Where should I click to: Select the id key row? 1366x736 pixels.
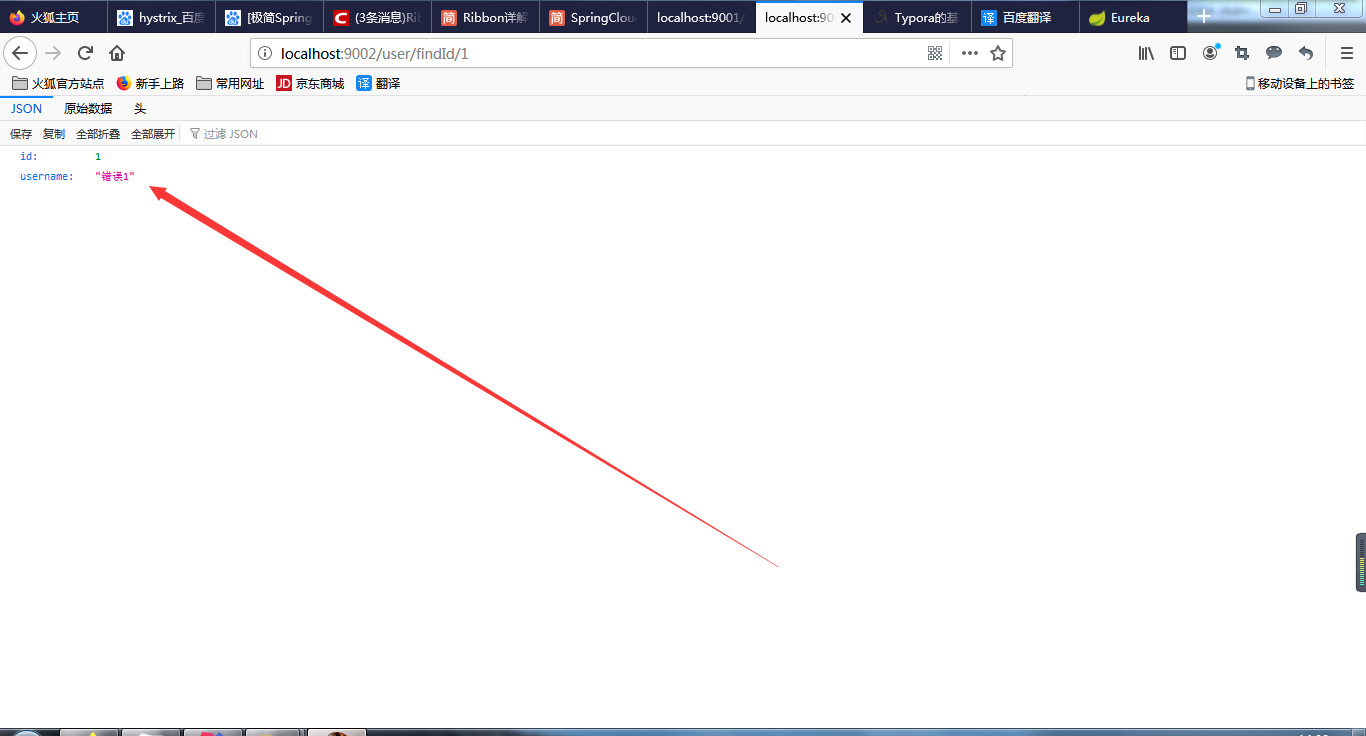[683, 157]
